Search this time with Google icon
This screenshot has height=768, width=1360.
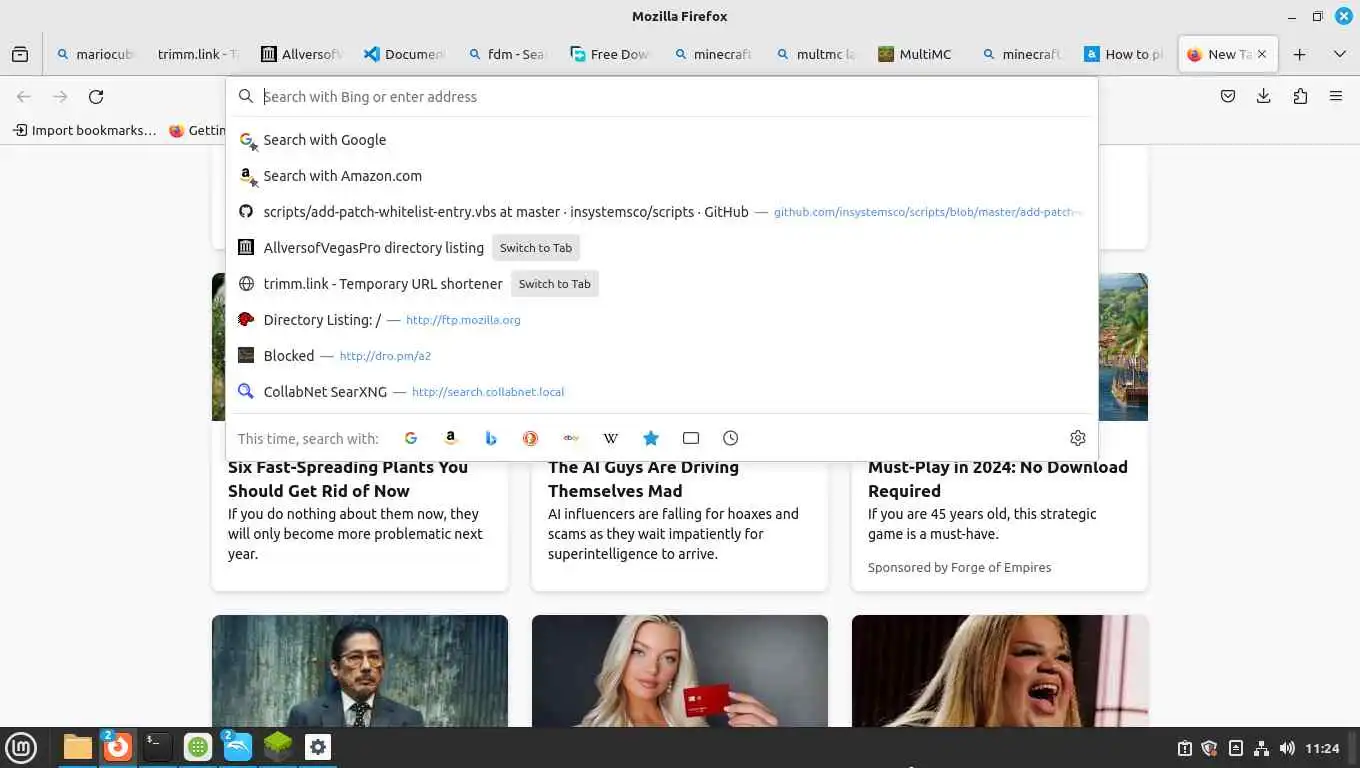click(x=411, y=438)
